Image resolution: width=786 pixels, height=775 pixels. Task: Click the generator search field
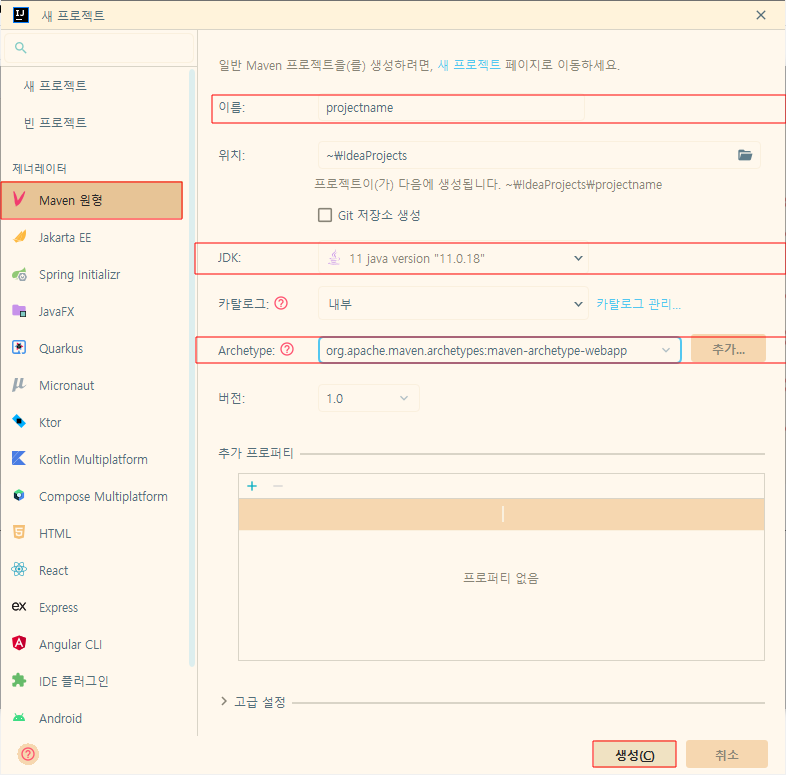click(x=99, y=48)
